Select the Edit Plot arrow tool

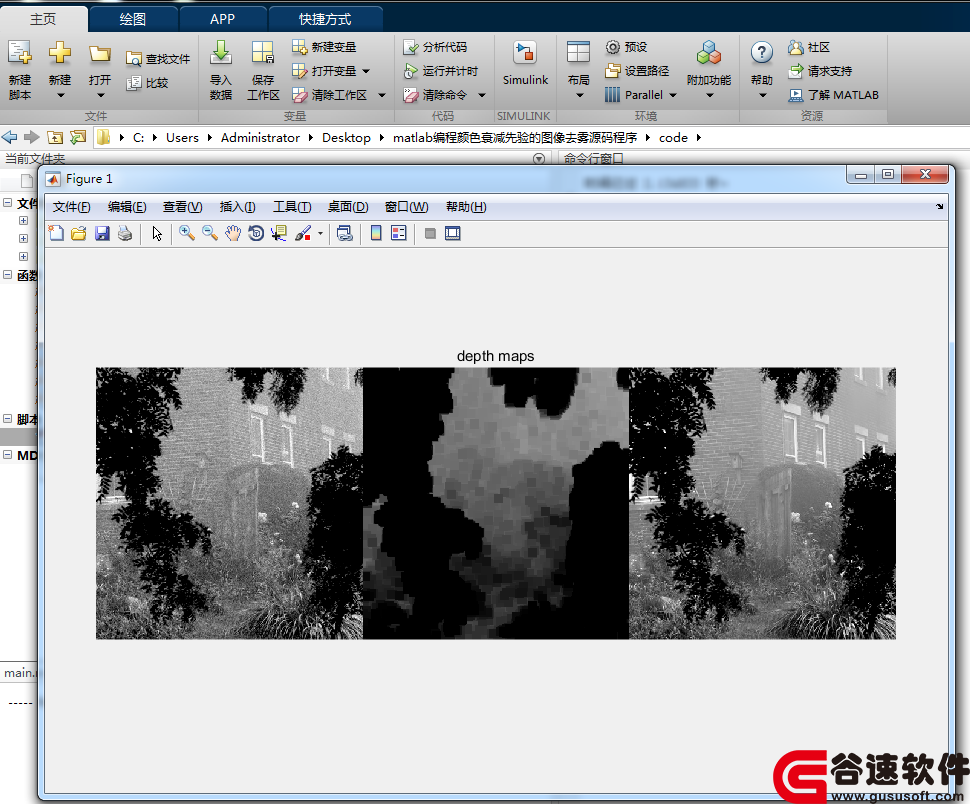click(x=157, y=233)
